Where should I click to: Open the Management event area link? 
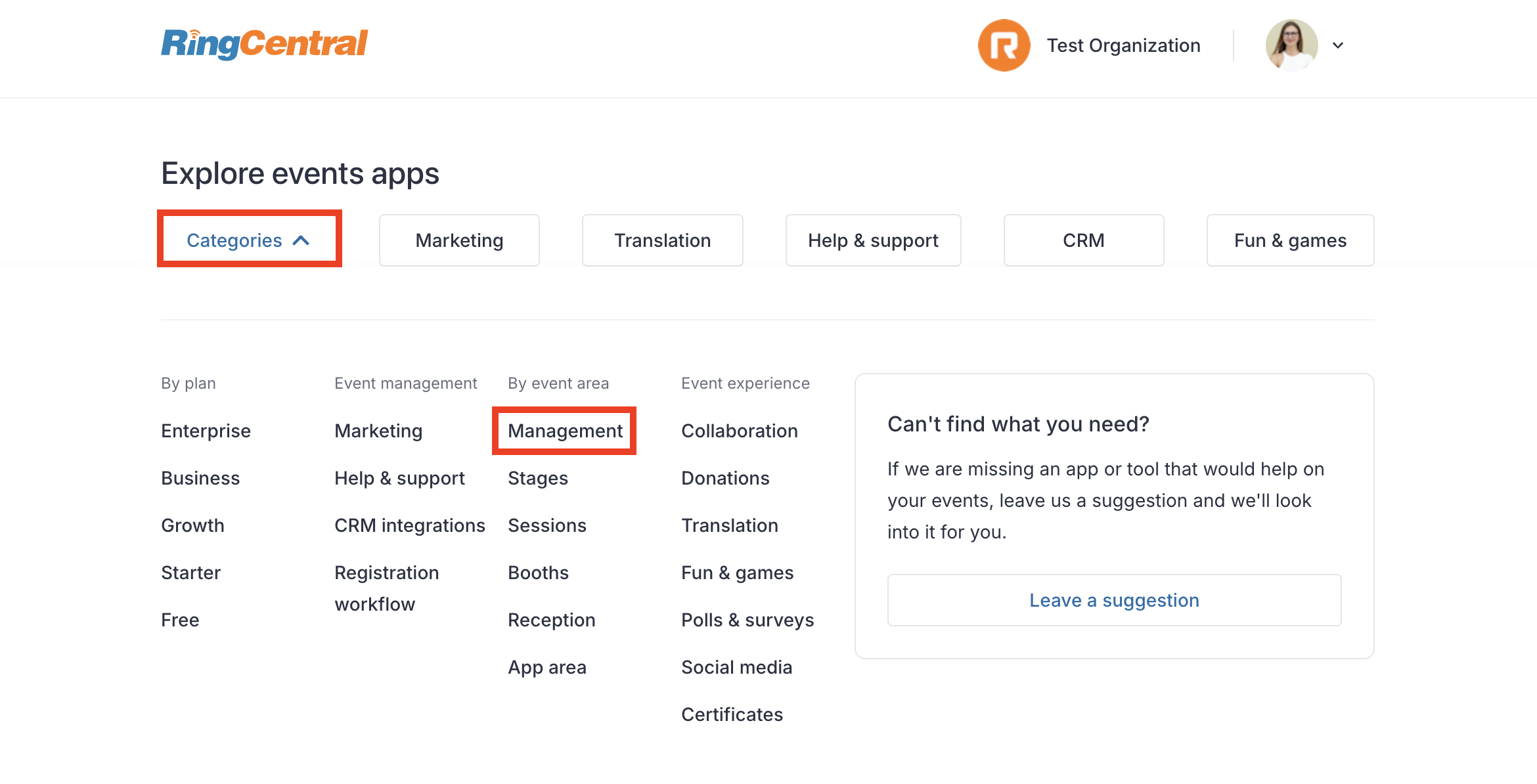(x=565, y=431)
